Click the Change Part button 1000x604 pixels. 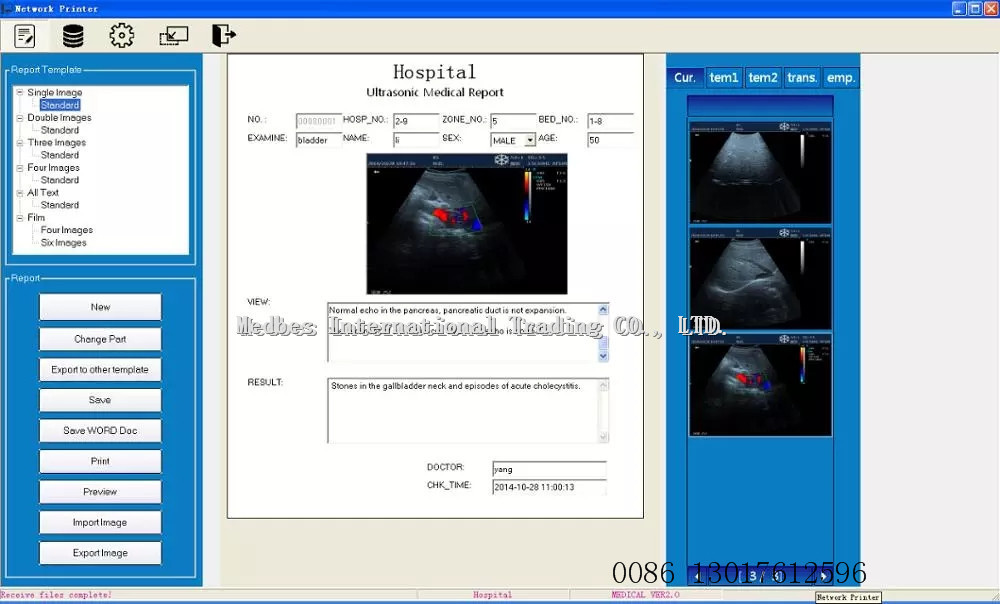point(100,339)
